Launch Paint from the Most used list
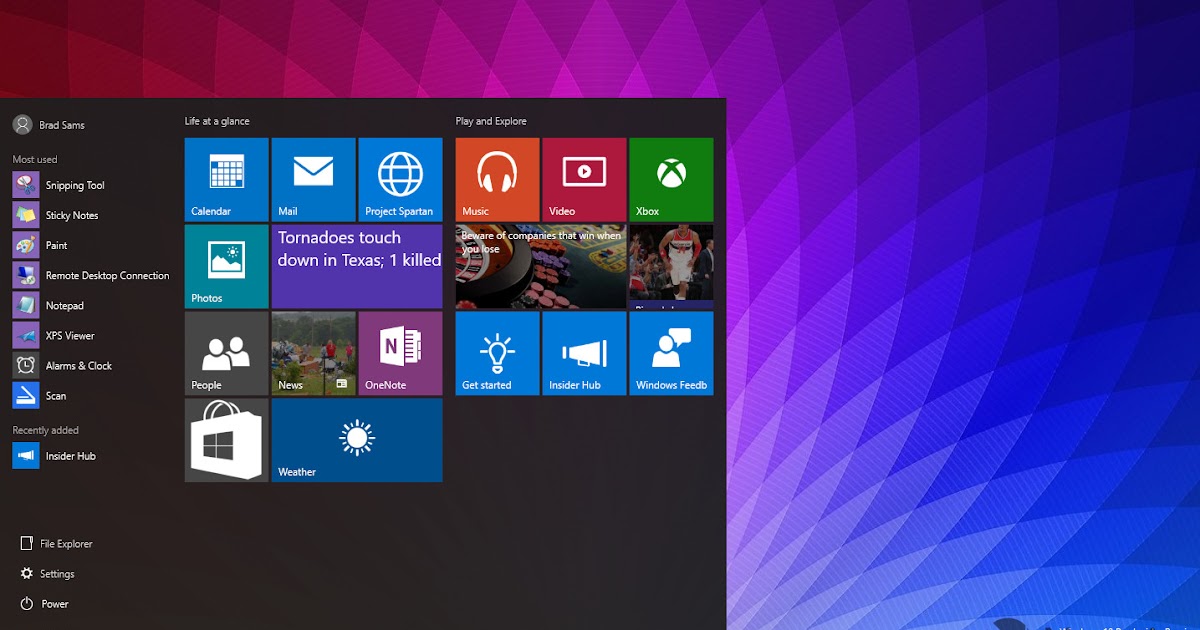Viewport: 1200px width, 630px height. (x=61, y=245)
